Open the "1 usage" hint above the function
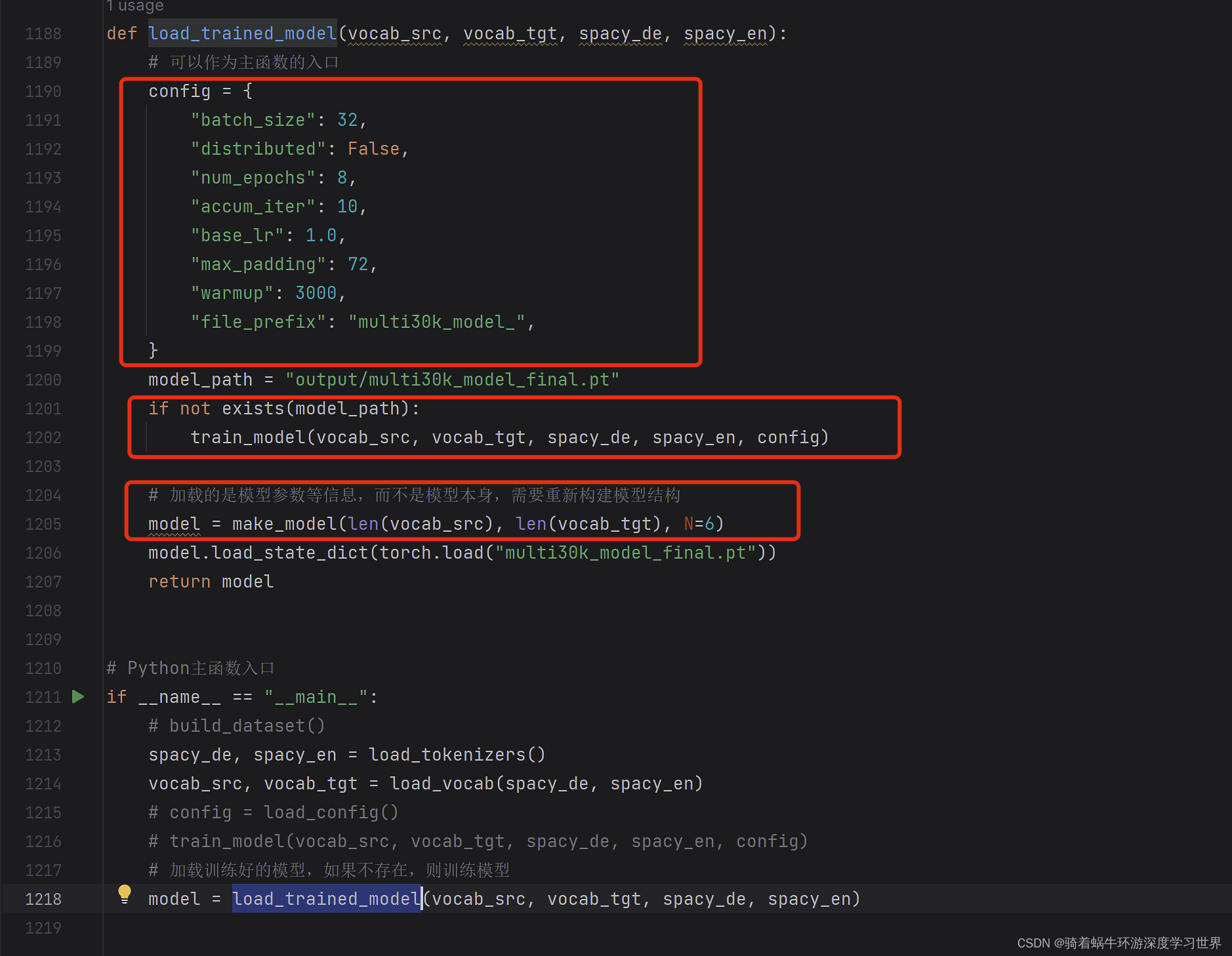 135,6
